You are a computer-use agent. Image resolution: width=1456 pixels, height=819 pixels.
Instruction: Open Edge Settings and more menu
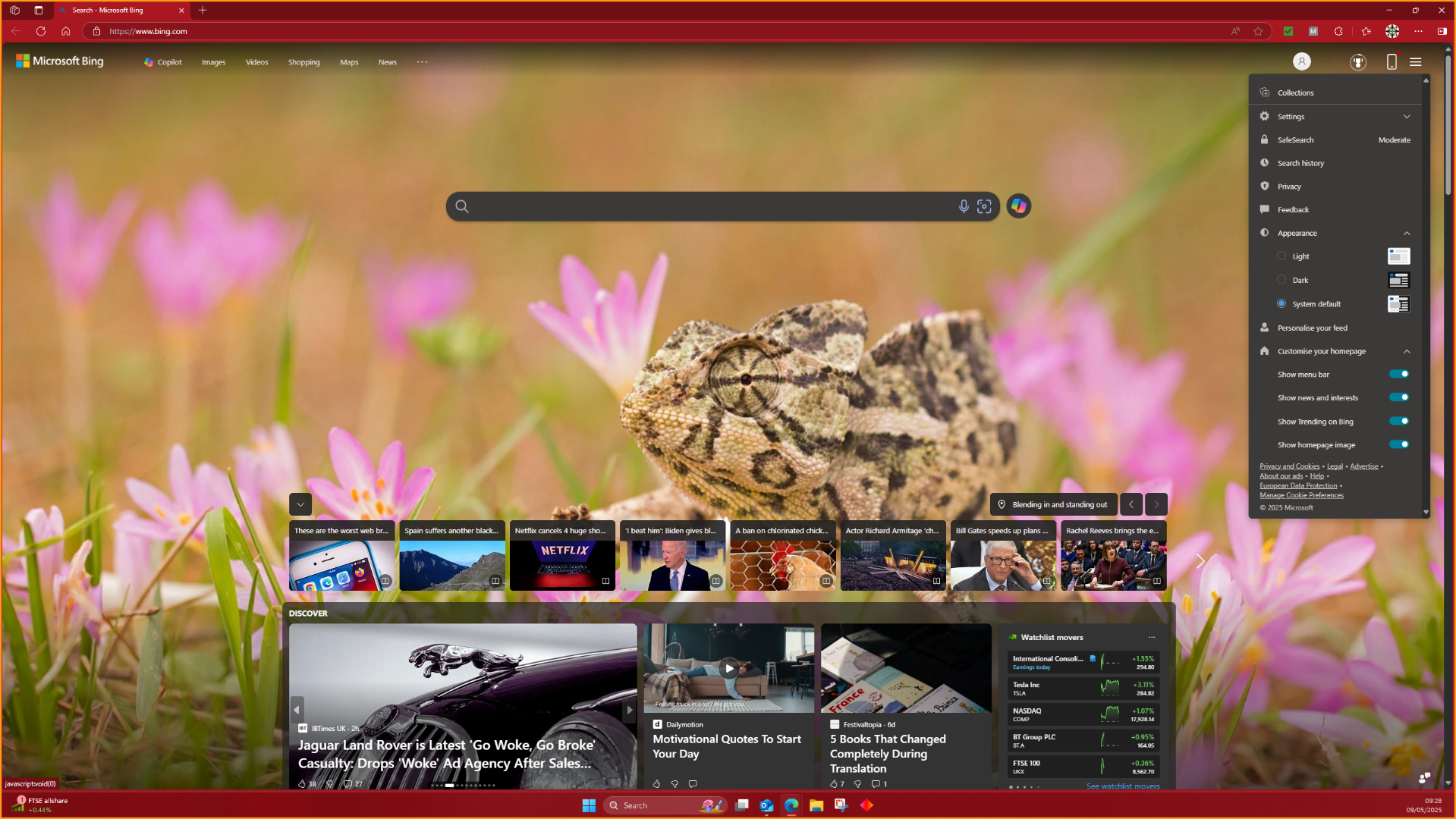pyautogui.click(x=1418, y=31)
